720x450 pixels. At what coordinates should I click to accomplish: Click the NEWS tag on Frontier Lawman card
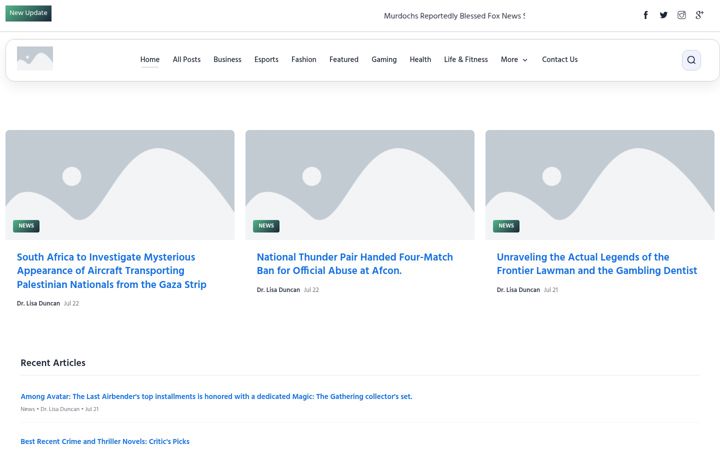coord(506,226)
